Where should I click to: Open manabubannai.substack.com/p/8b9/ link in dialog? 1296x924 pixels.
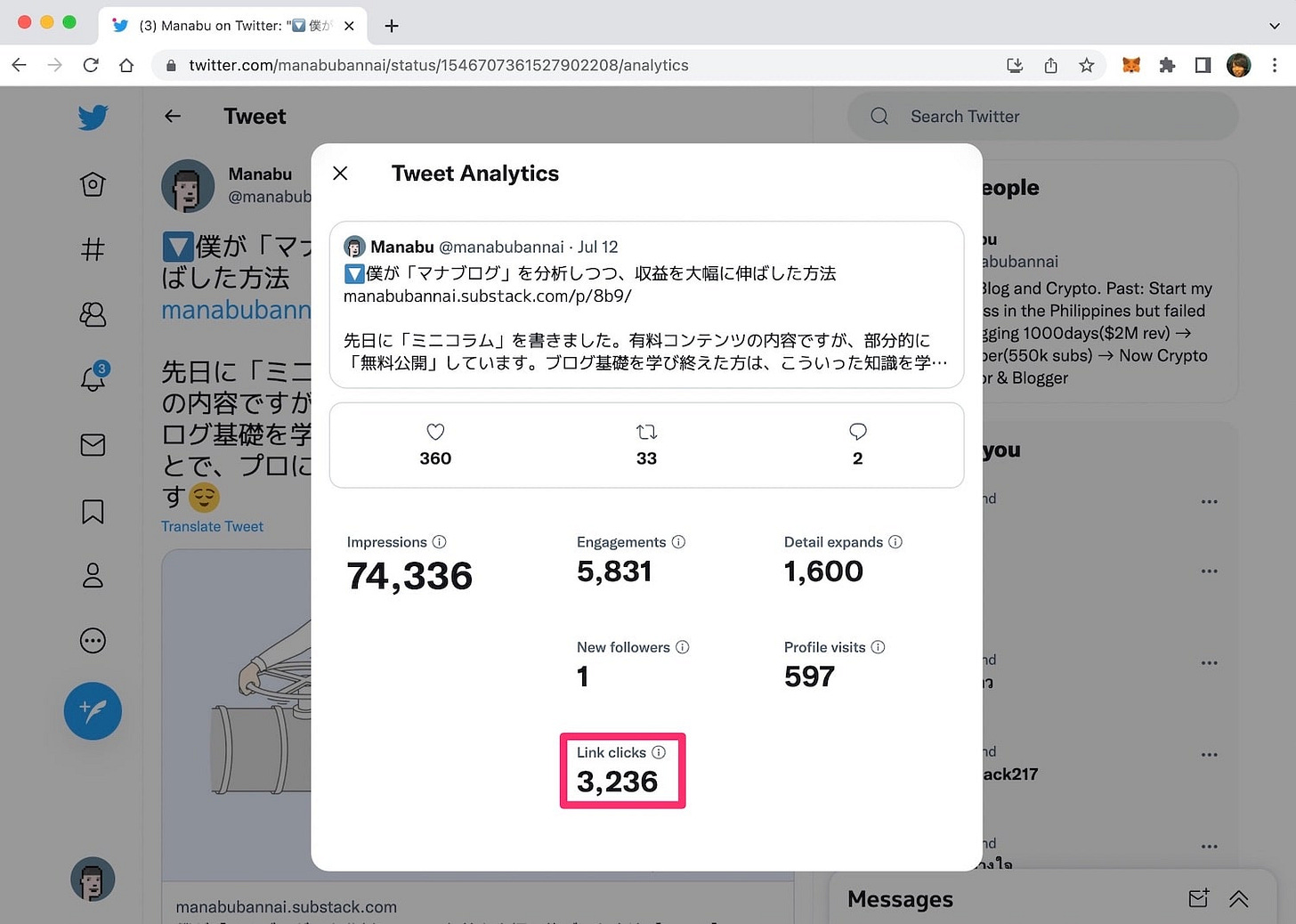tap(488, 296)
